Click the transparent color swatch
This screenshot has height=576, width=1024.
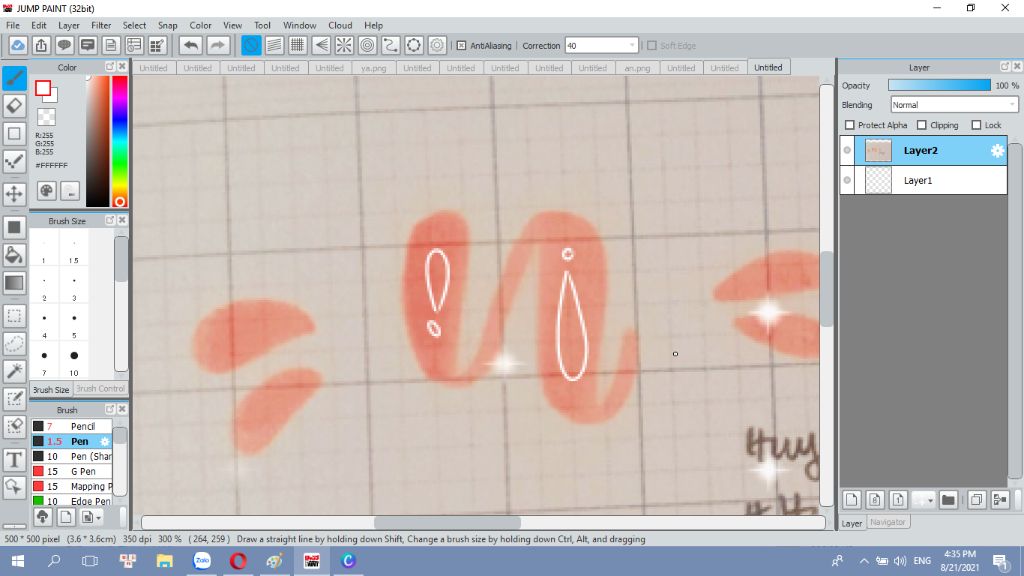click(x=46, y=118)
